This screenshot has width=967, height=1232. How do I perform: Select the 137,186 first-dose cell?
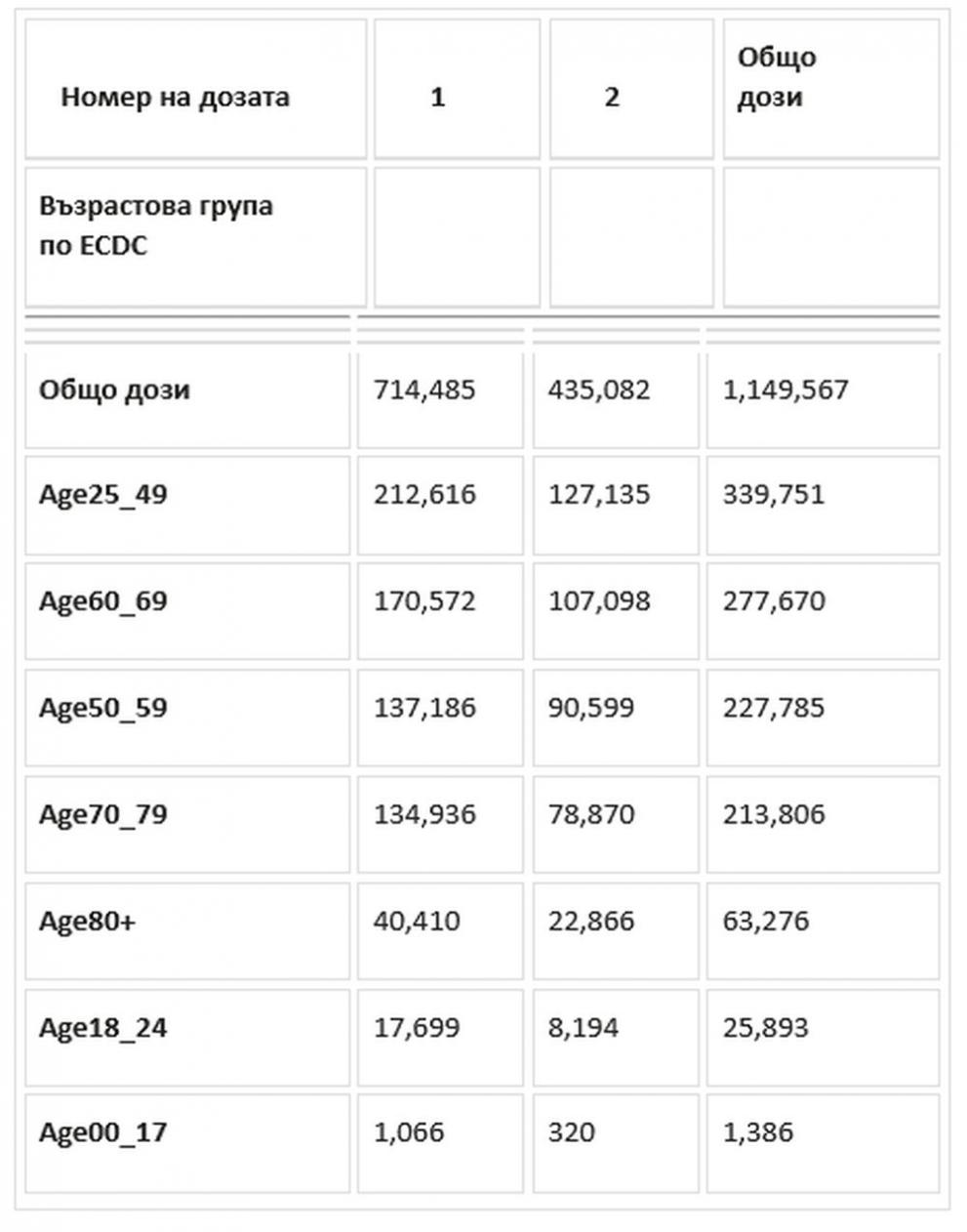pos(424,708)
